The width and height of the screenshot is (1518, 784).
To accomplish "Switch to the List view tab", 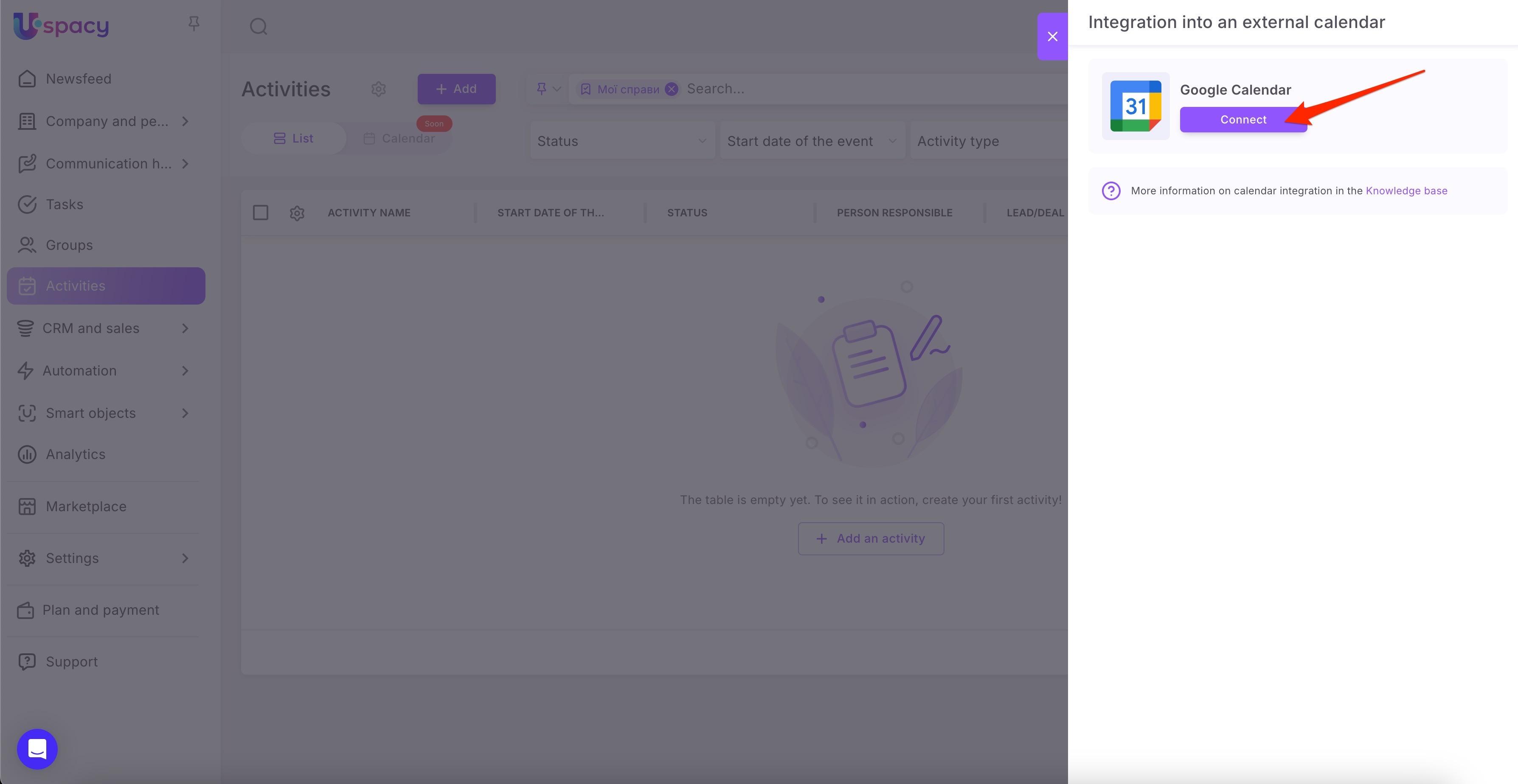I will 293,138.
